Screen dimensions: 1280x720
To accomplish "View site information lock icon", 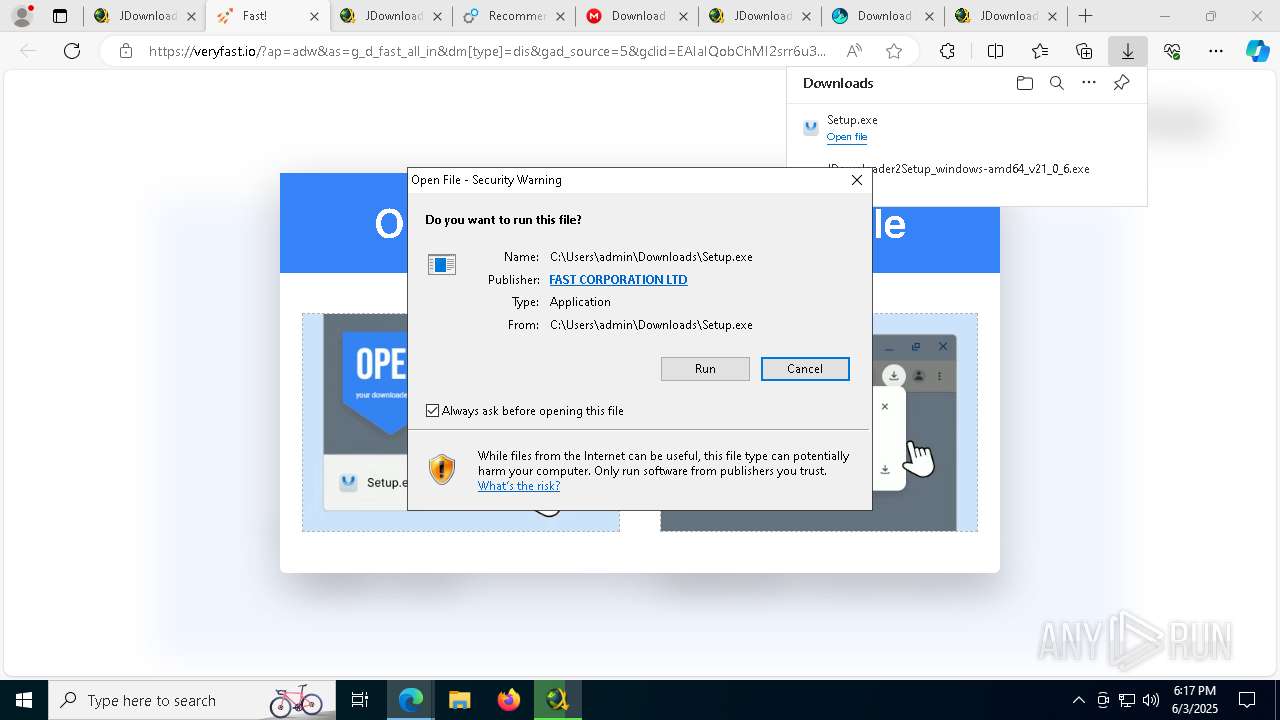I will [x=126, y=51].
